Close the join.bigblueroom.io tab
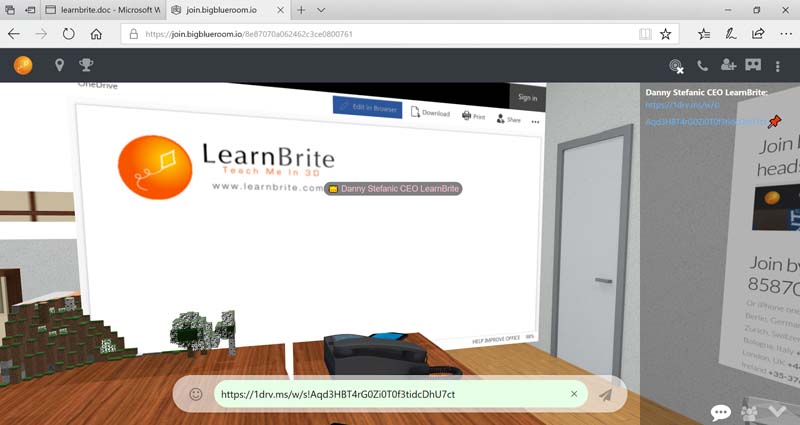Viewport: 800px width, 425px height. click(x=281, y=10)
